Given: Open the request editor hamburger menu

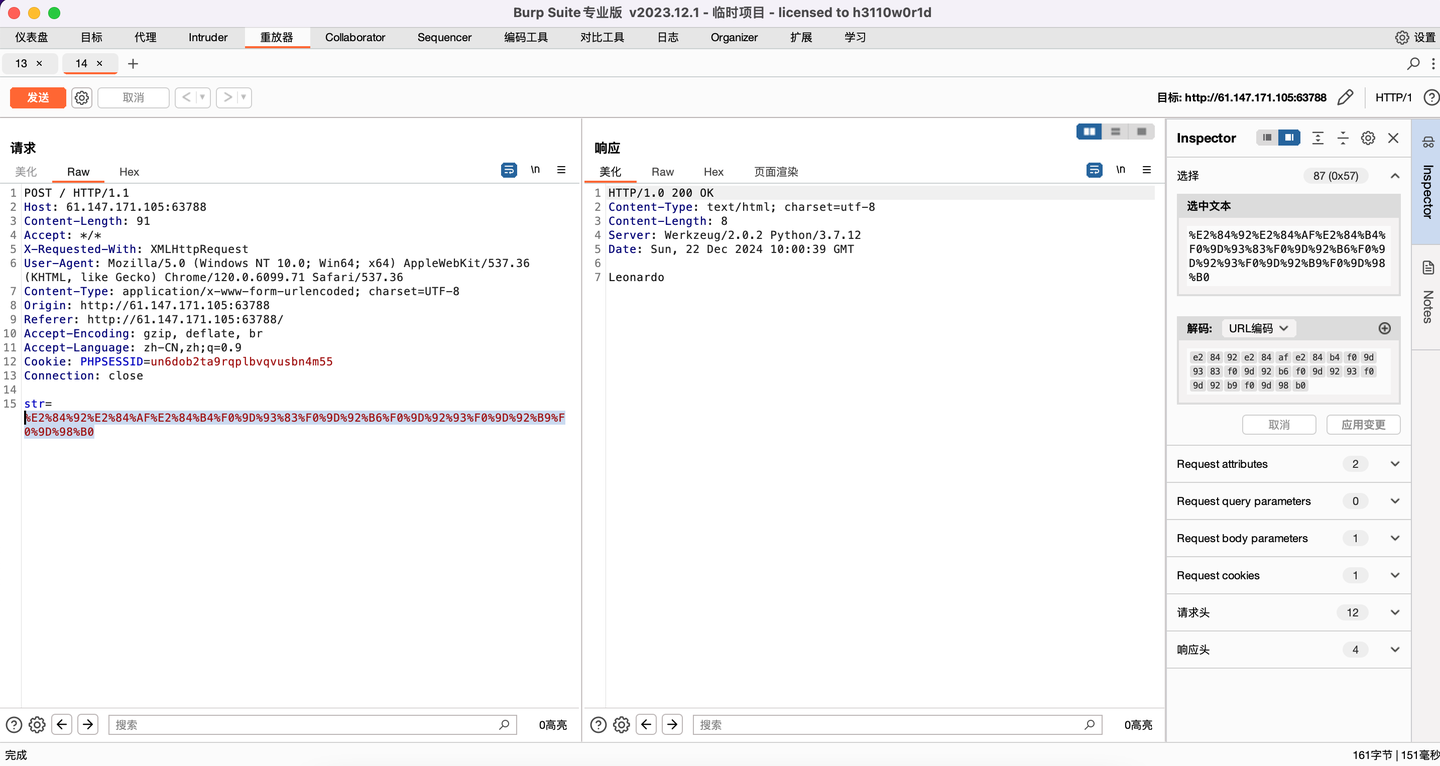Looking at the screenshot, I should (x=561, y=170).
